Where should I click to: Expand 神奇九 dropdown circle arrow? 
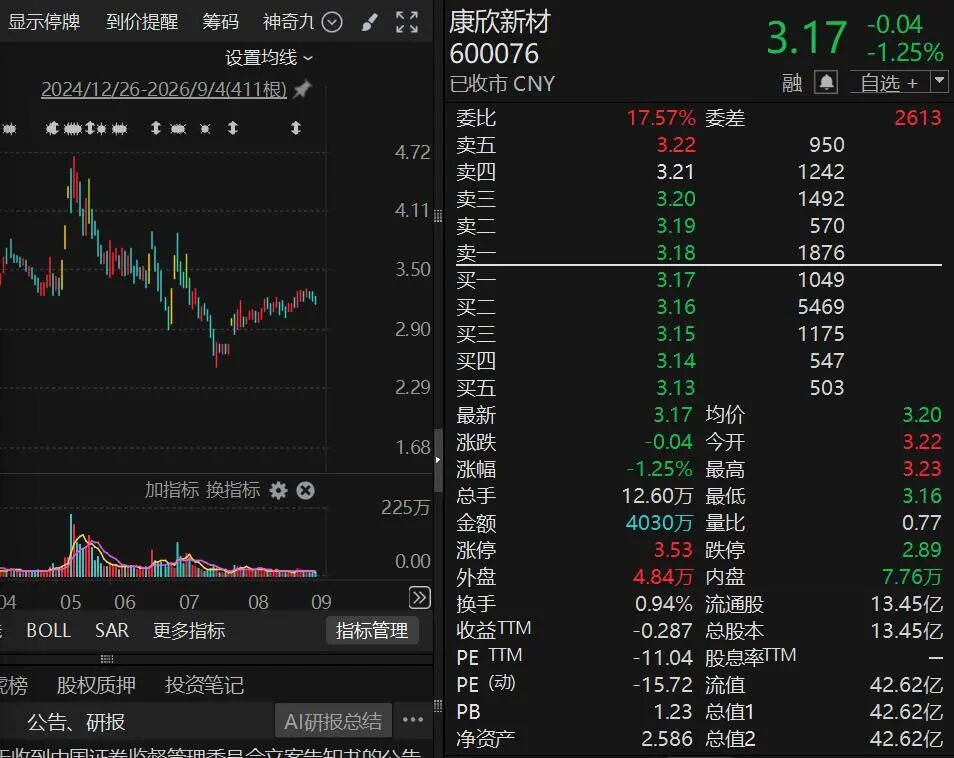tap(332, 23)
